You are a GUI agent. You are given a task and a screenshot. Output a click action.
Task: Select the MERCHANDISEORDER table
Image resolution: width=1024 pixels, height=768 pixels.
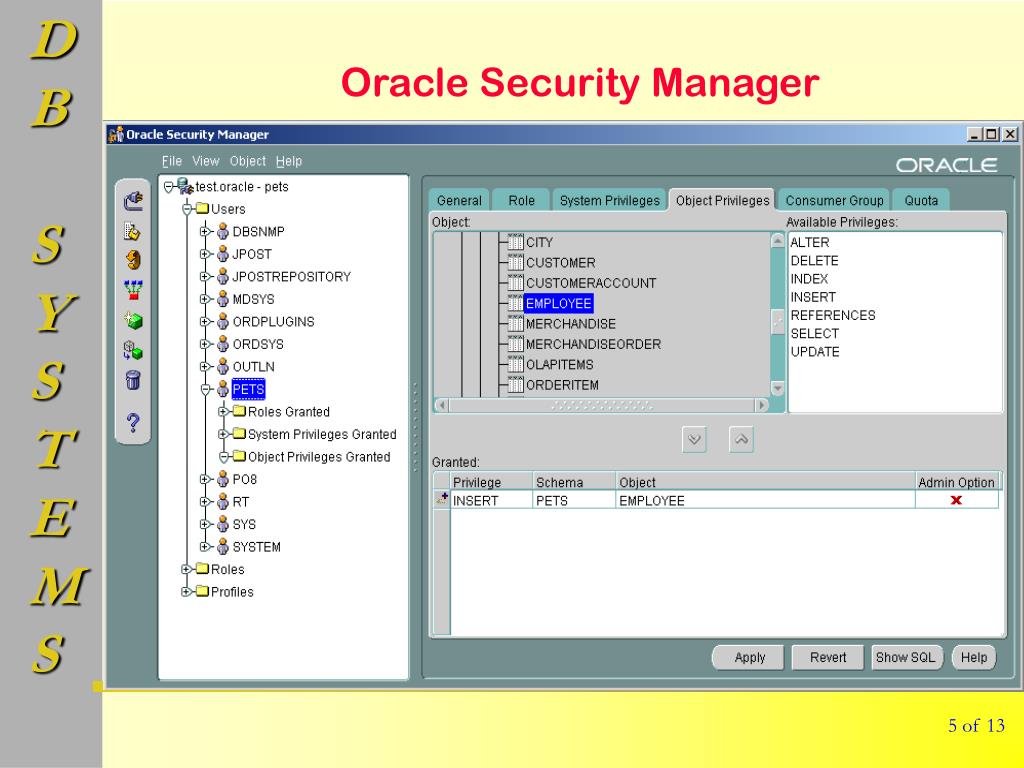pyautogui.click(x=593, y=344)
